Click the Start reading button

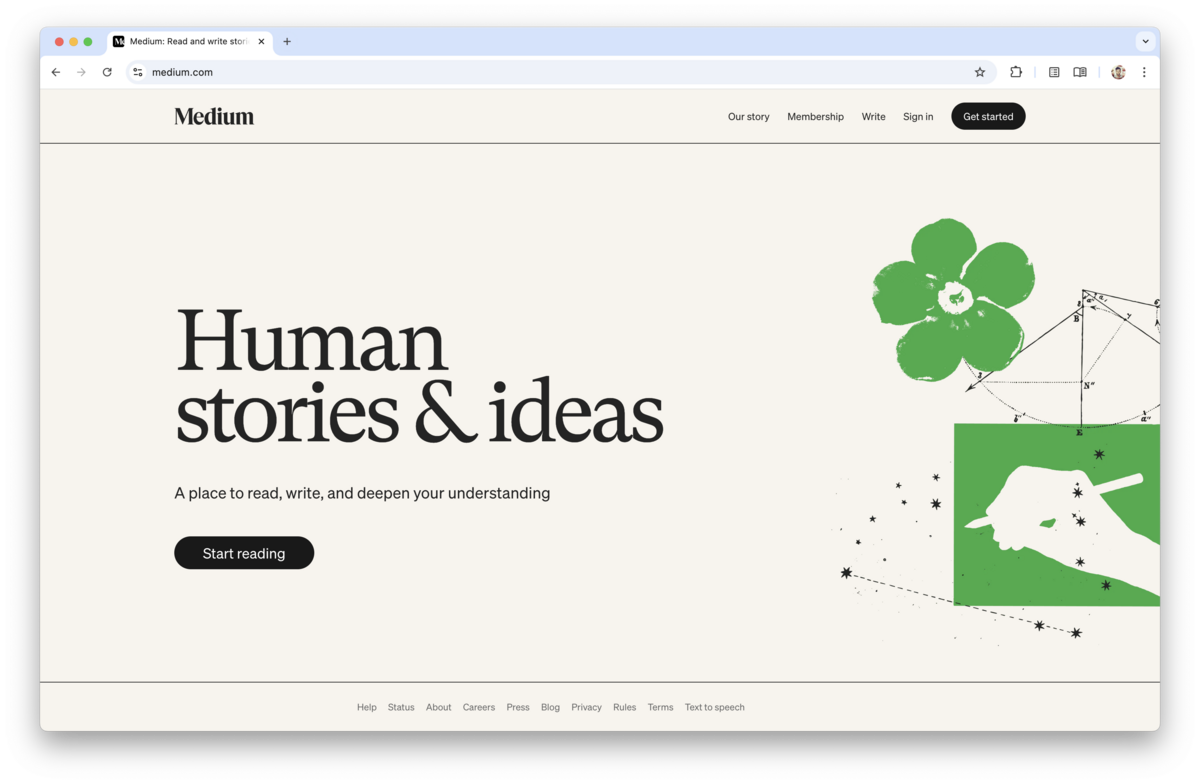(x=244, y=553)
